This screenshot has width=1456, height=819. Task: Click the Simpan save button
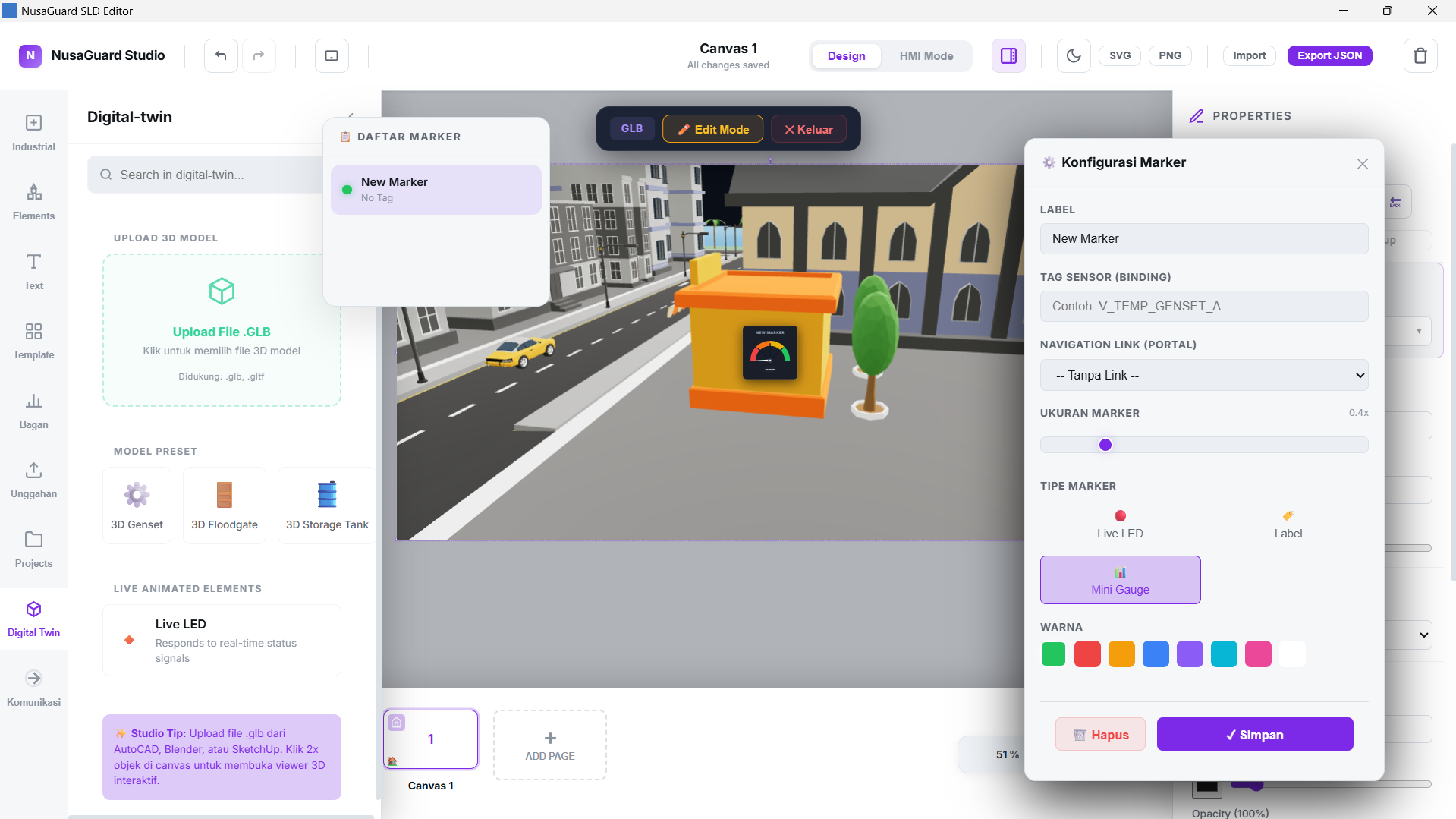click(1254, 734)
